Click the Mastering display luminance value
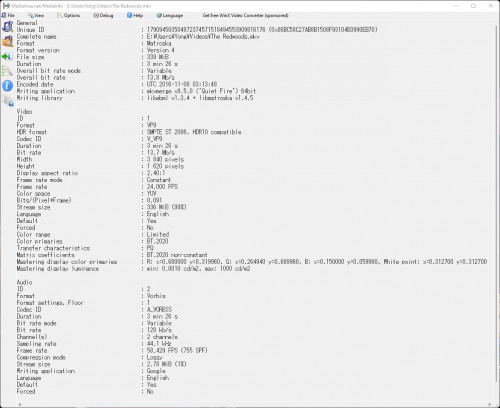Screen dimensions: 500x408 (x=198, y=269)
